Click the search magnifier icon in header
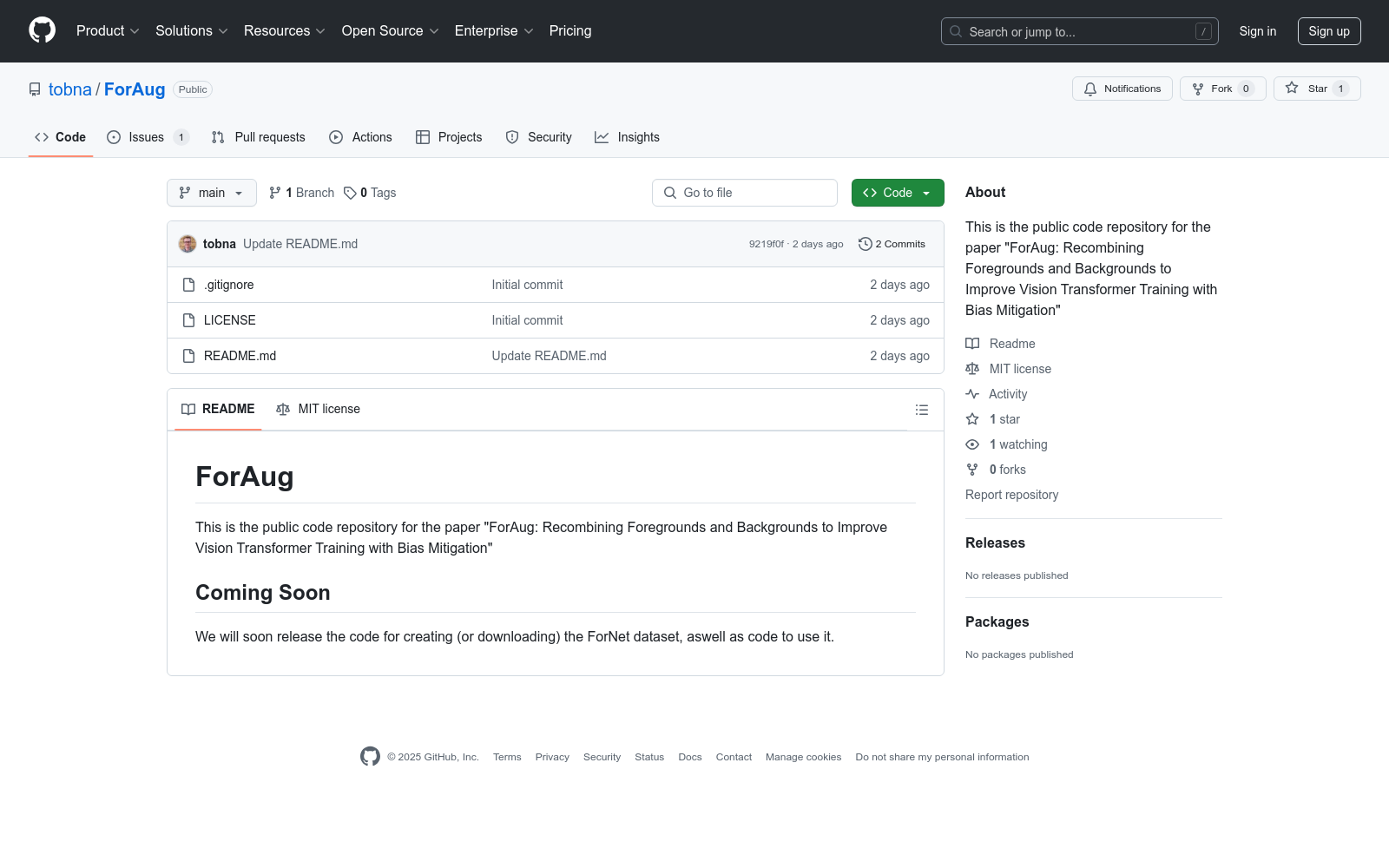Image resolution: width=1389 pixels, height=868 pixels. point(956,31)
